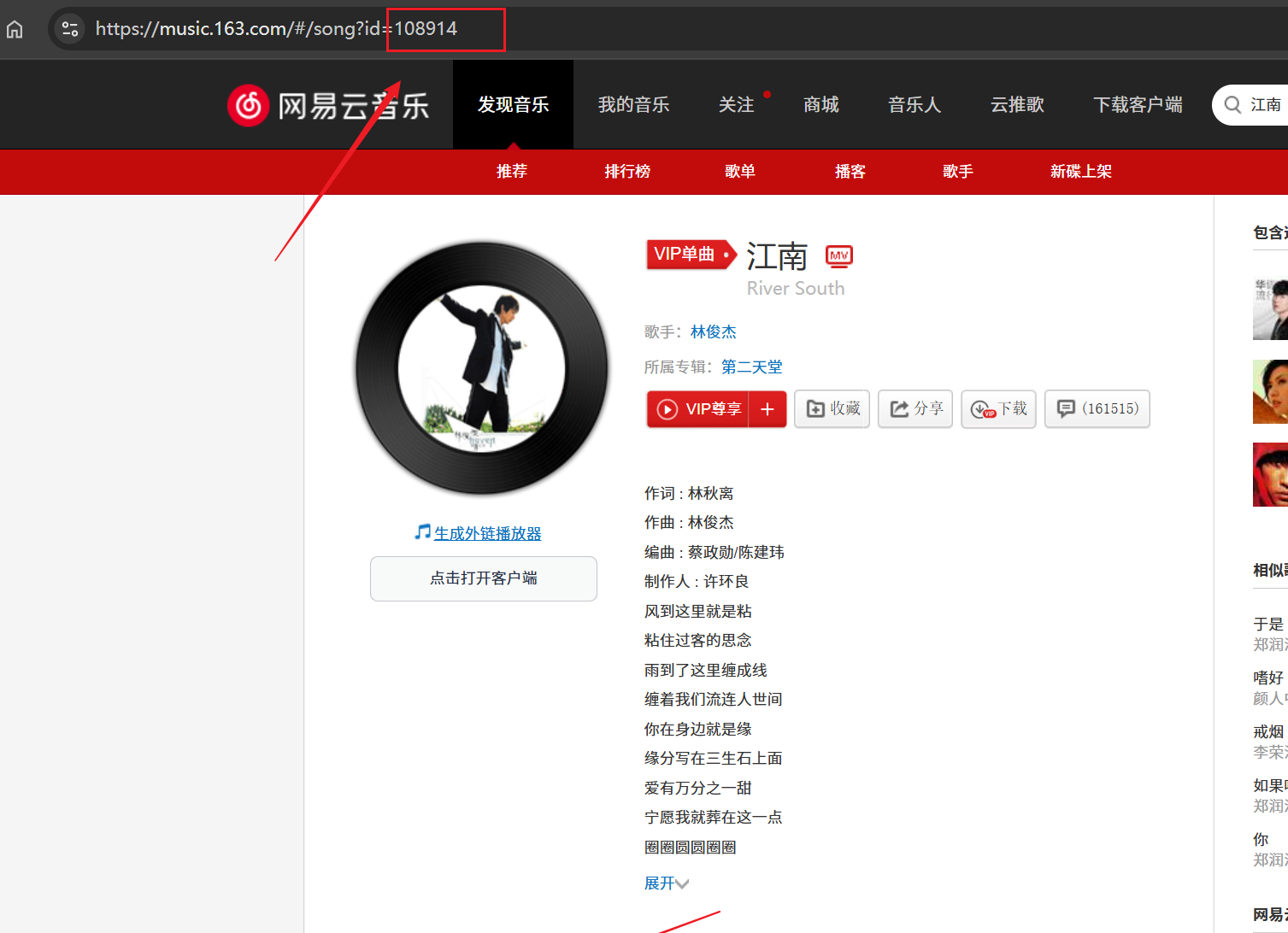The width and height of the screenshot is (1288, 933).
Task: Open second playlist thumbnail in sidebar
Action: pyautogui.click(x=1270, y=391)
